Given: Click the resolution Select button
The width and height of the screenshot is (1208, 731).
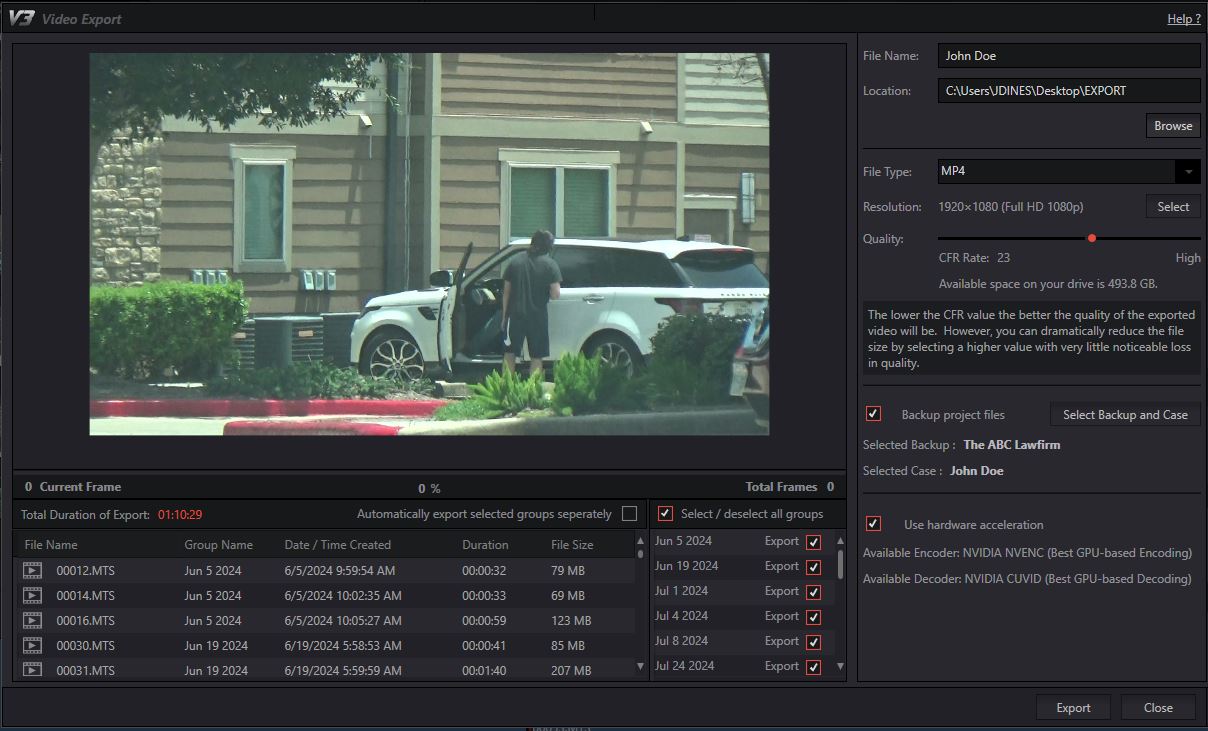Looking at the screenshot, I should (x=1173, y=206).
